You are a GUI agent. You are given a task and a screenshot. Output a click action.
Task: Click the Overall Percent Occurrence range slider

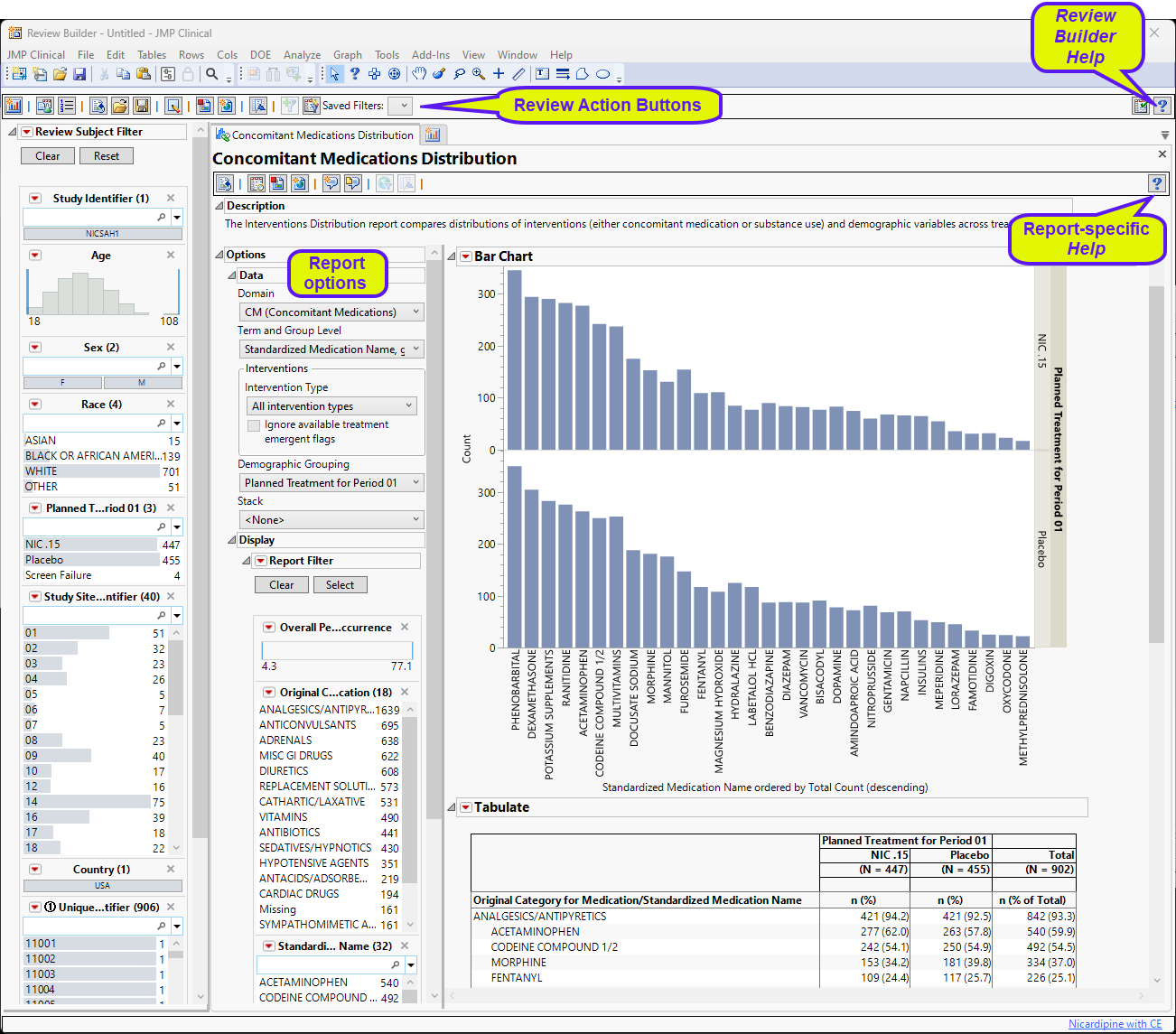point(336,650)
